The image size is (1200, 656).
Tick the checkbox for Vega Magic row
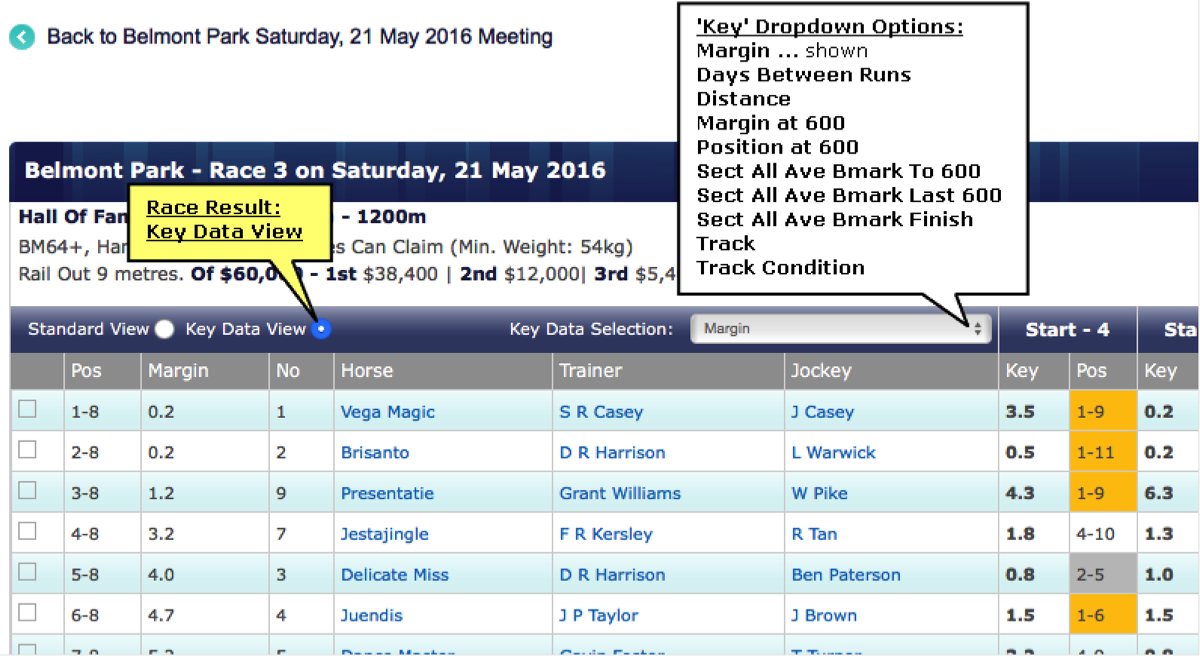click(x=27, y=409)
